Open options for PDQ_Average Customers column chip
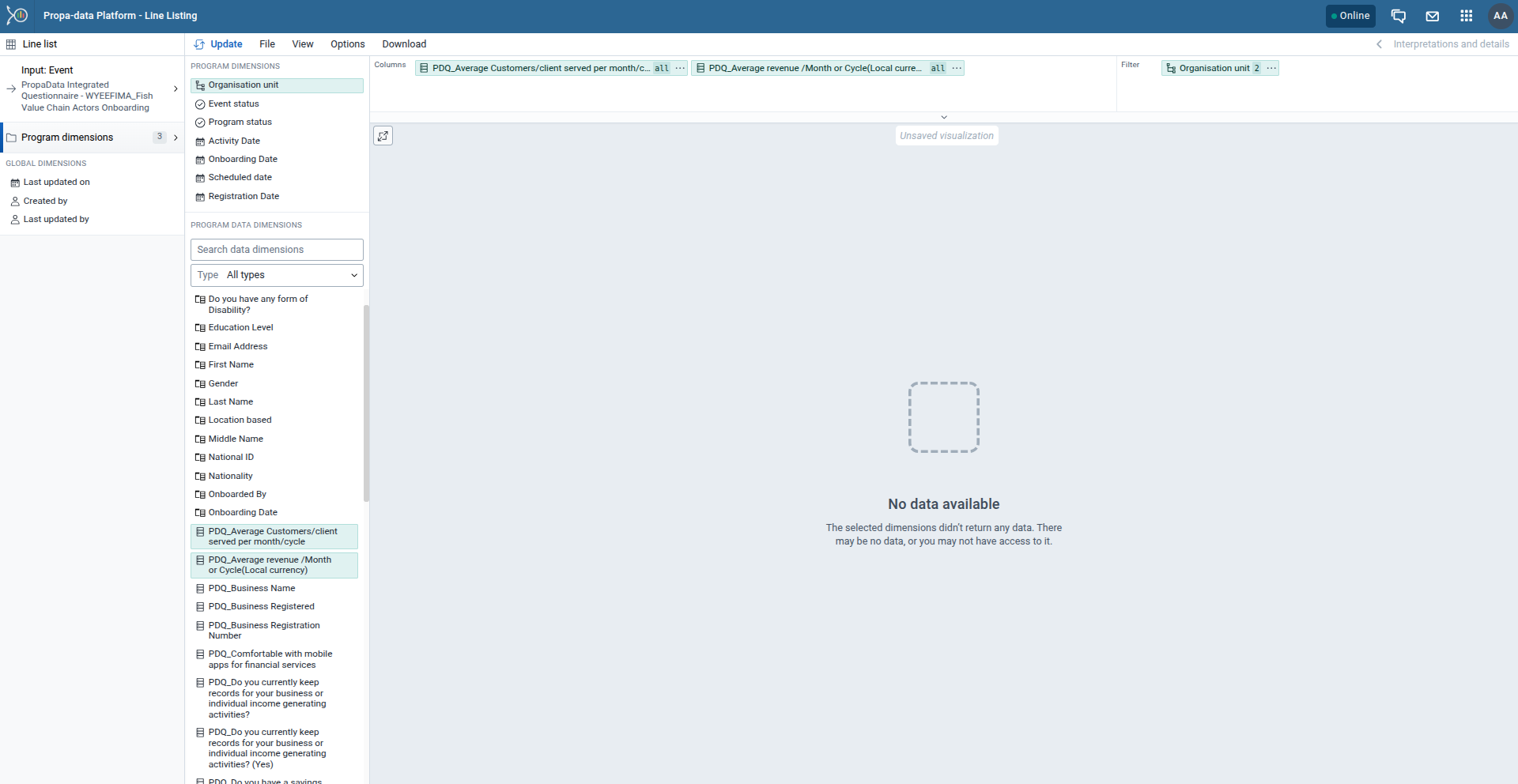 click(x=680, y=68)
